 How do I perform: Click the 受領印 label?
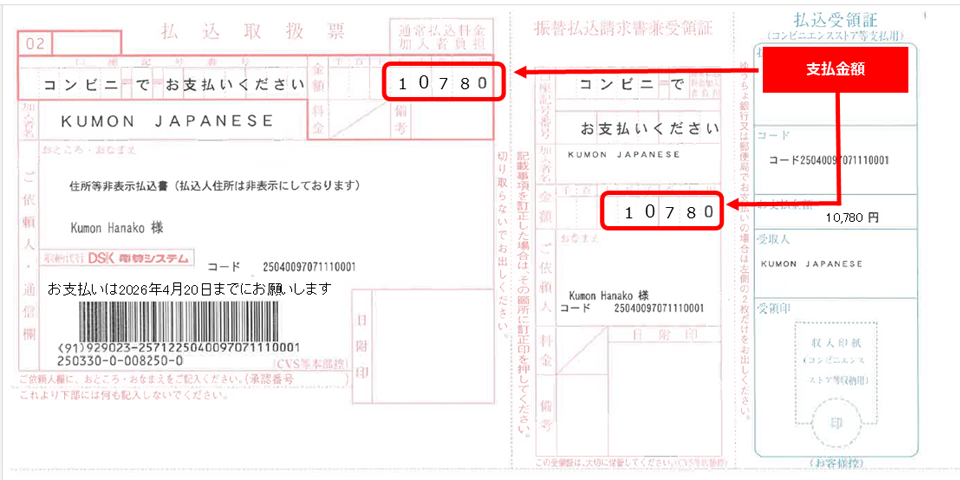tap(773, 308)
